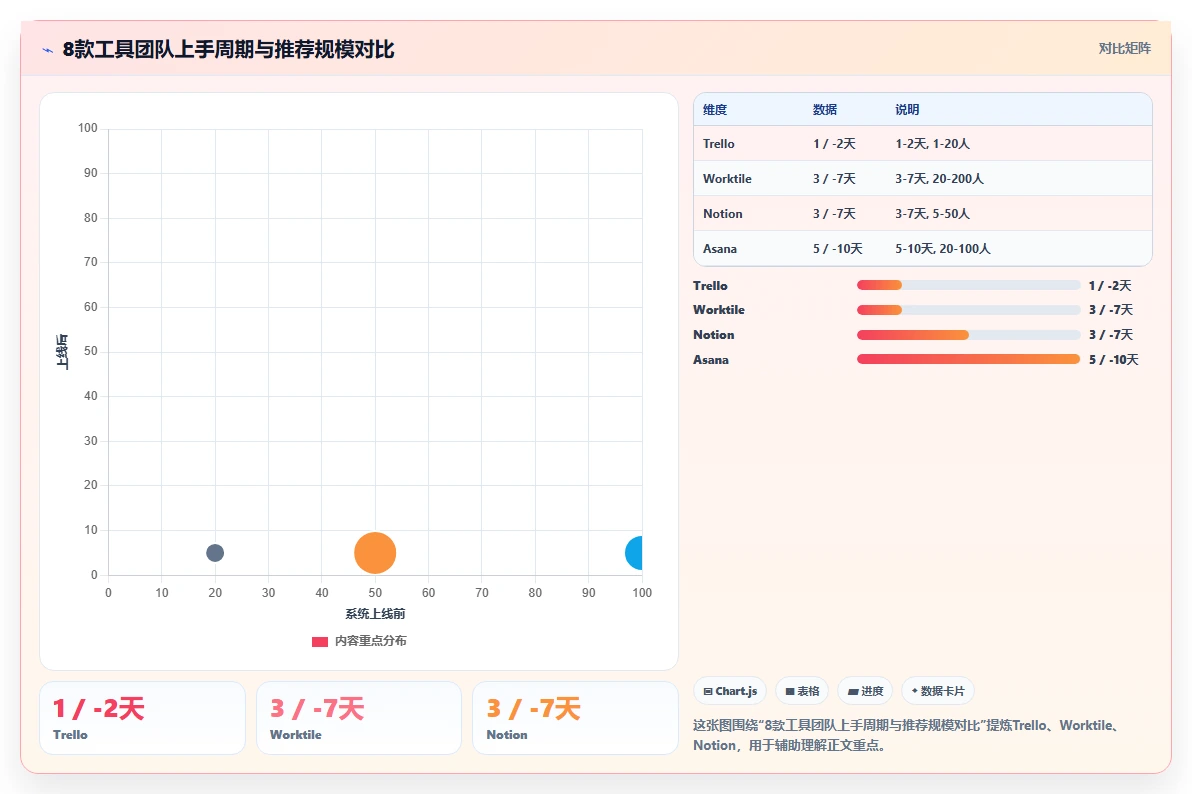Screen dimensions: 1192x794
Task: Click the 说明 column header
Action: click(x=907, y=110)
